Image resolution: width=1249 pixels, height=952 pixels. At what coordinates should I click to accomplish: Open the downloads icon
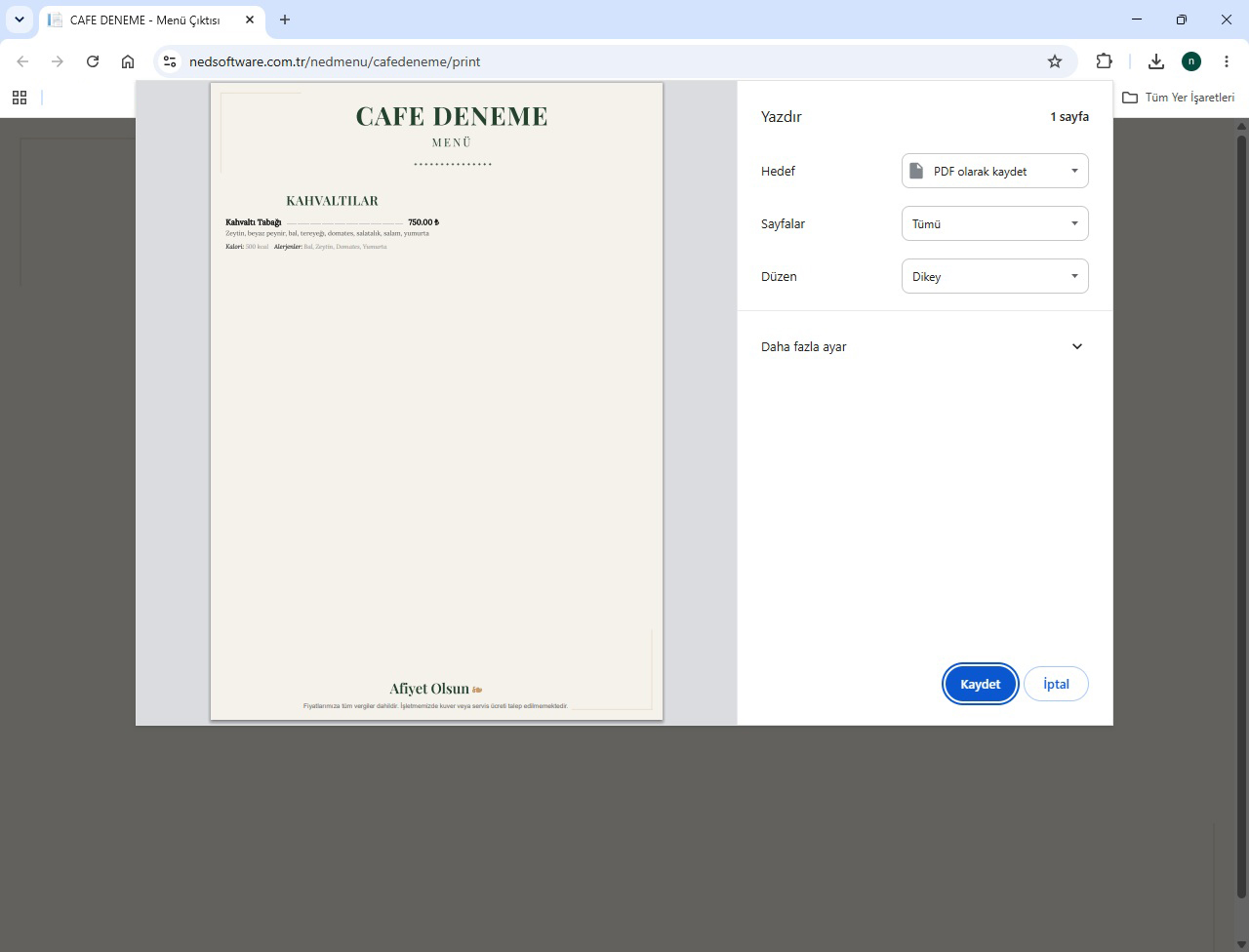1156,61
